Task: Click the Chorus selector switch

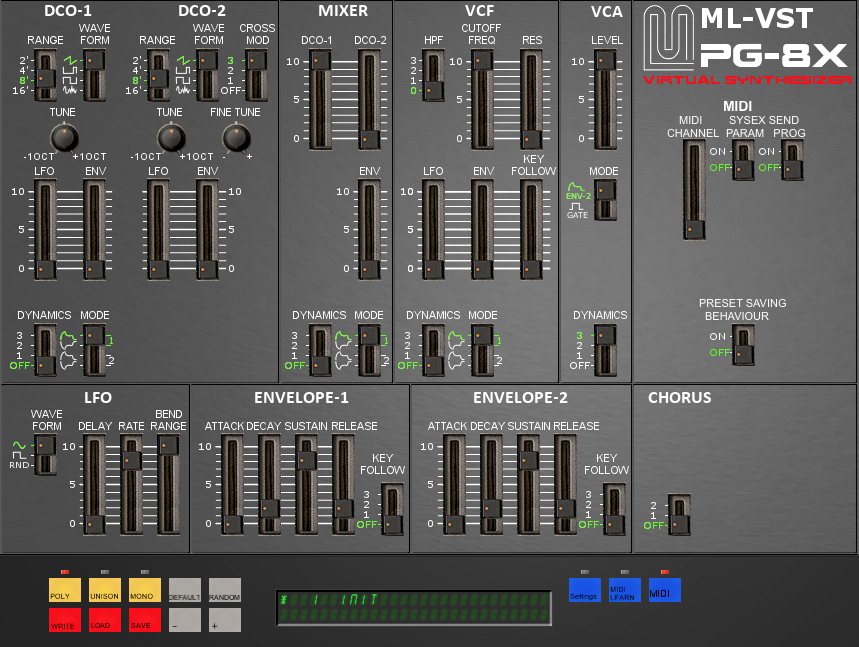Action: coord(679,515)
